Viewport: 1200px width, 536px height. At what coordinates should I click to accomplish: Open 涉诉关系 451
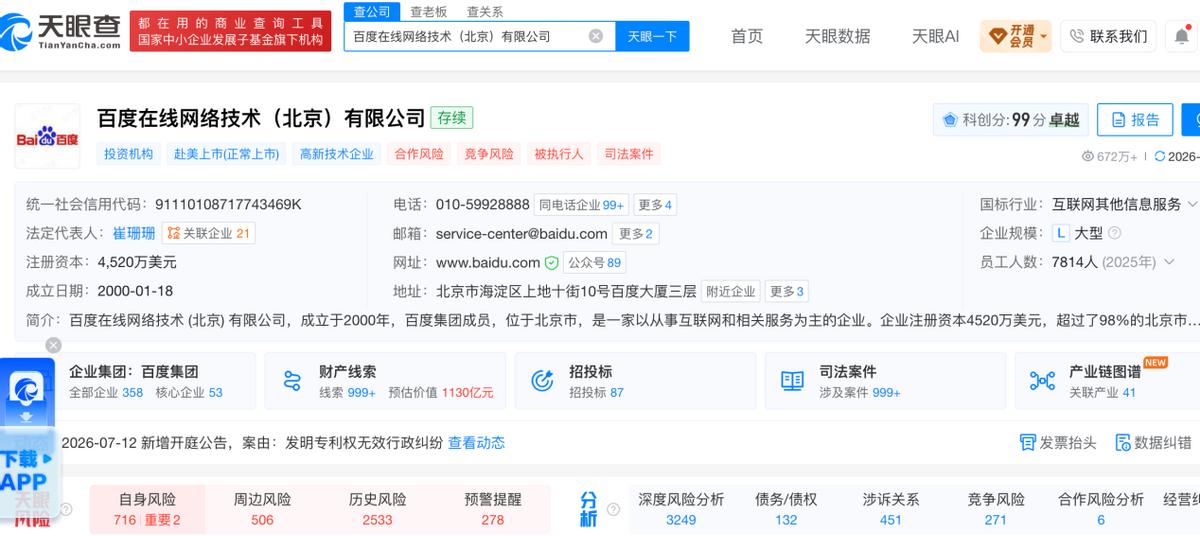click(891, 509)
